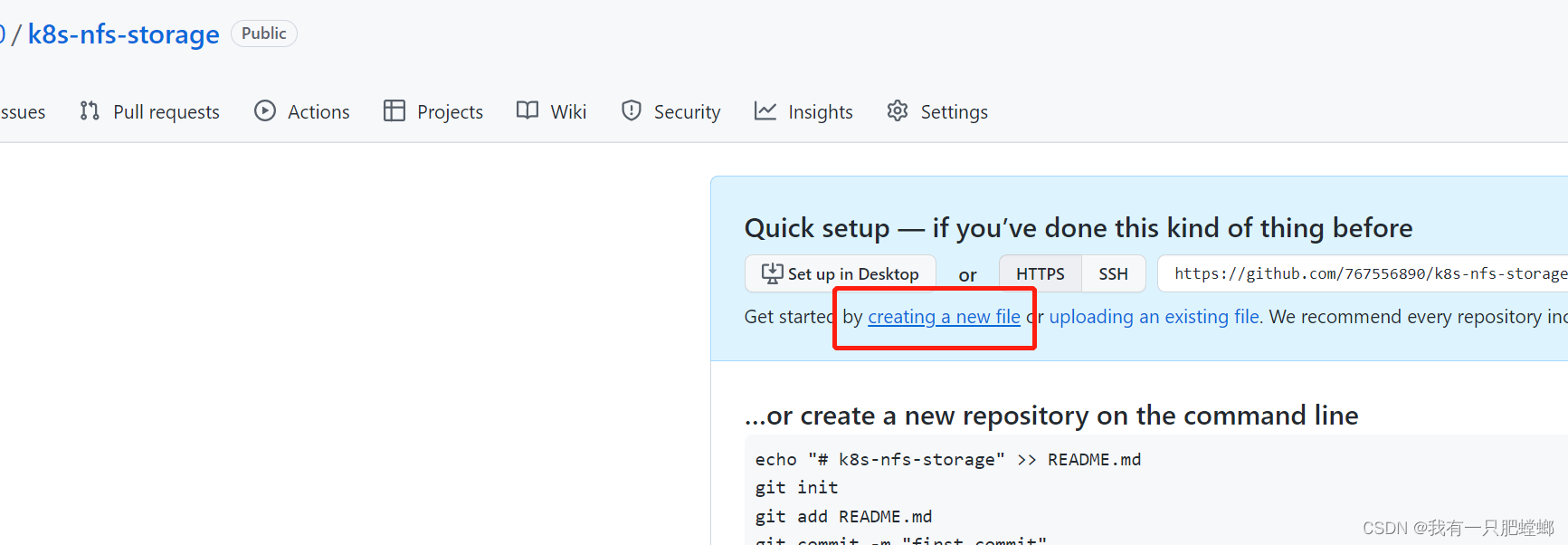
Task: Follow the uploading an existing file link
Action: [x=1155, y=317]
